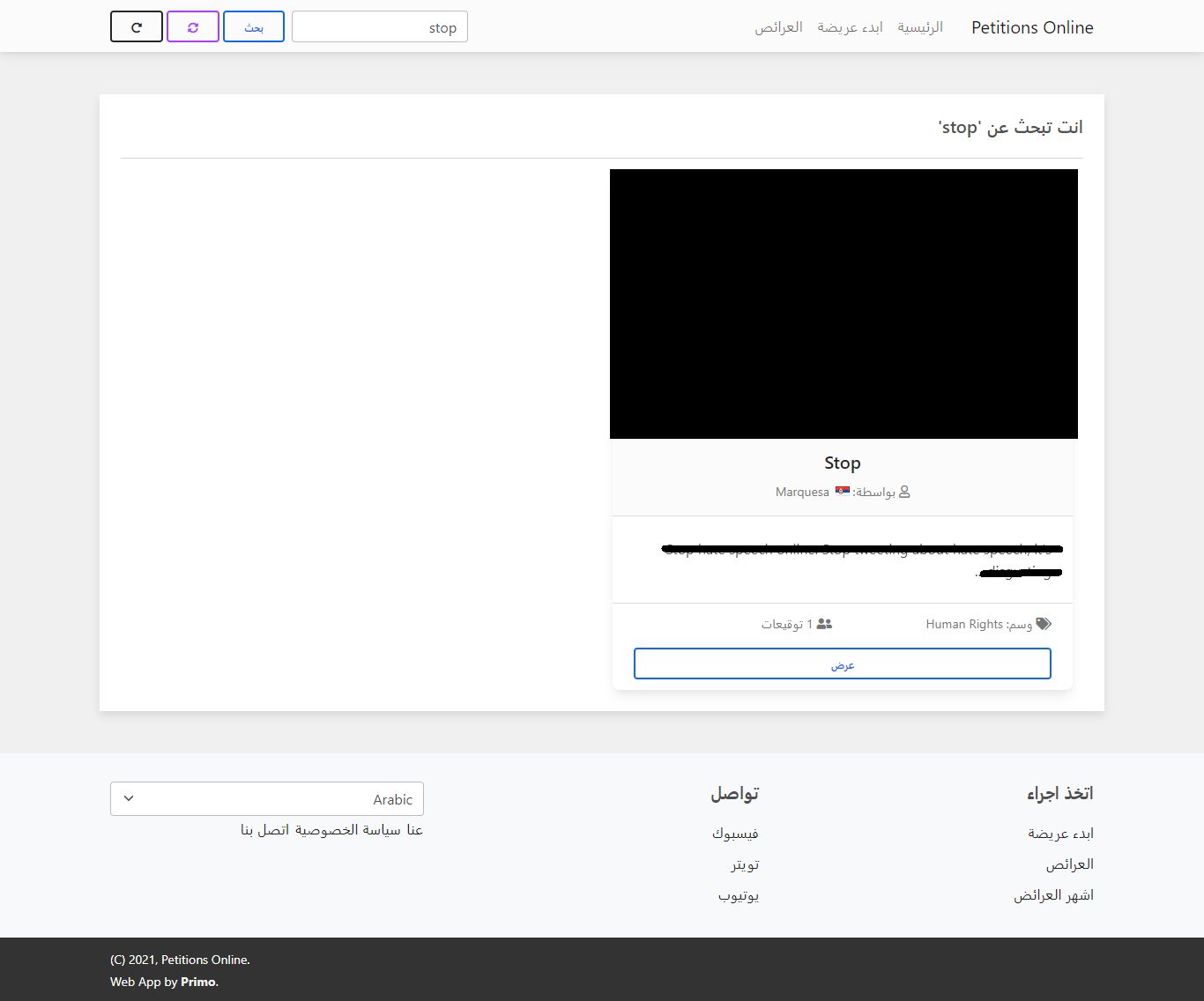
Task: Click the Petitions Online brand logo
Action: pos(1032,27)
